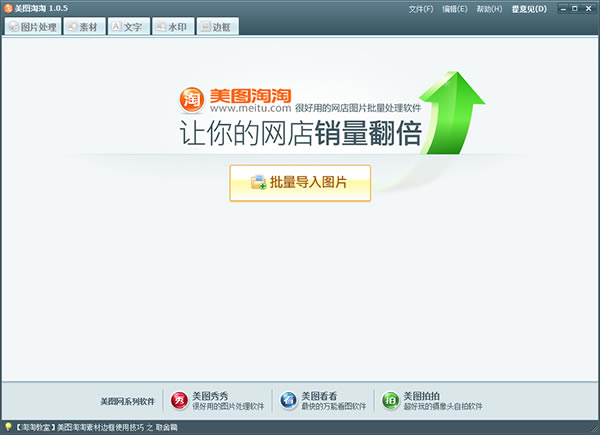
Task: Select the 文字 tab
Action: point(129,26)
